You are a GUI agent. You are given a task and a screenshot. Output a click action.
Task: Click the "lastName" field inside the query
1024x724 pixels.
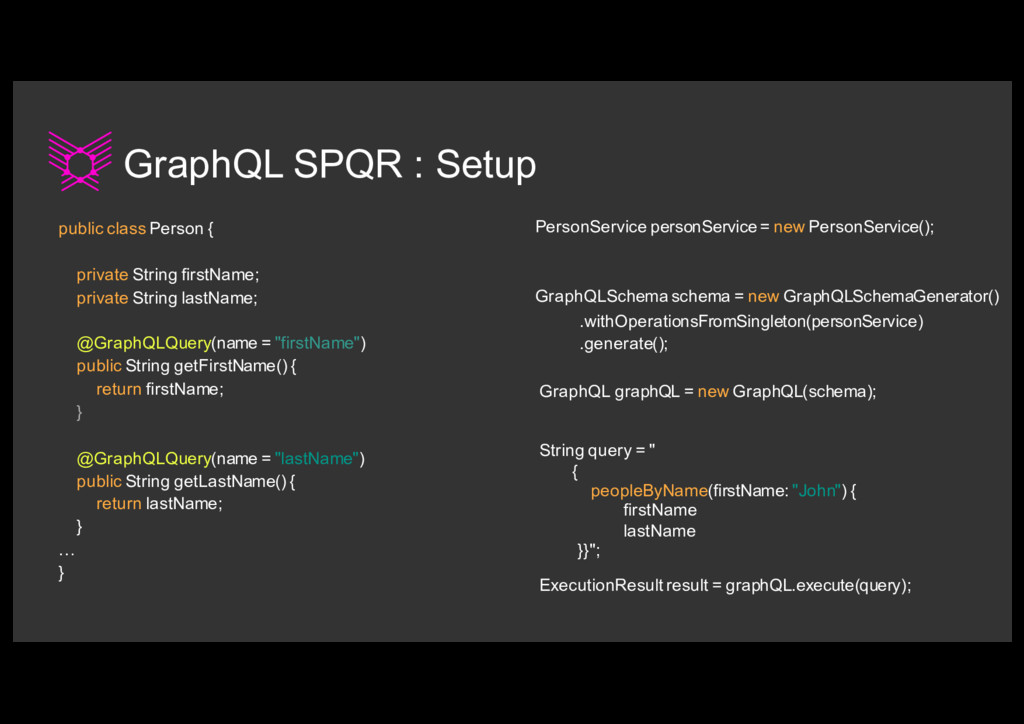[x=660, y=531]
